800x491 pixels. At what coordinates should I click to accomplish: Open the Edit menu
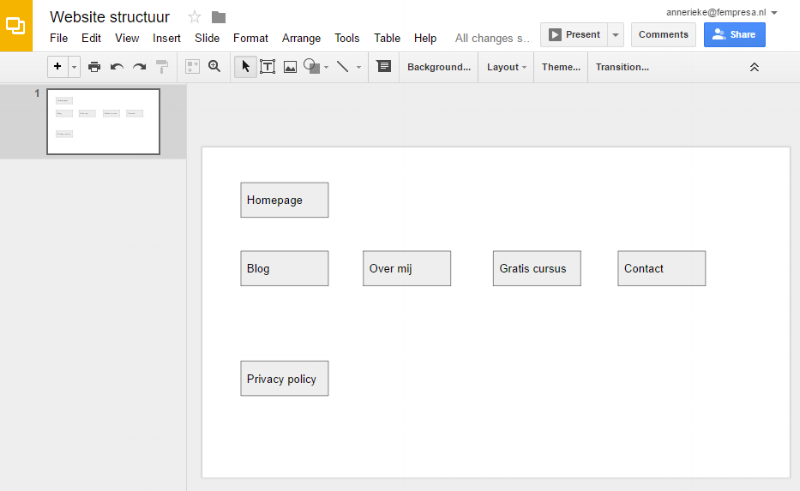(91, 38)
